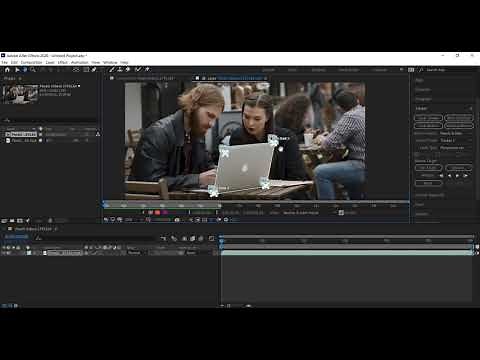The height and width of the screenshot is (360, 480).
Task: Switch to the Standard workspace
Action: click(318, 70)
